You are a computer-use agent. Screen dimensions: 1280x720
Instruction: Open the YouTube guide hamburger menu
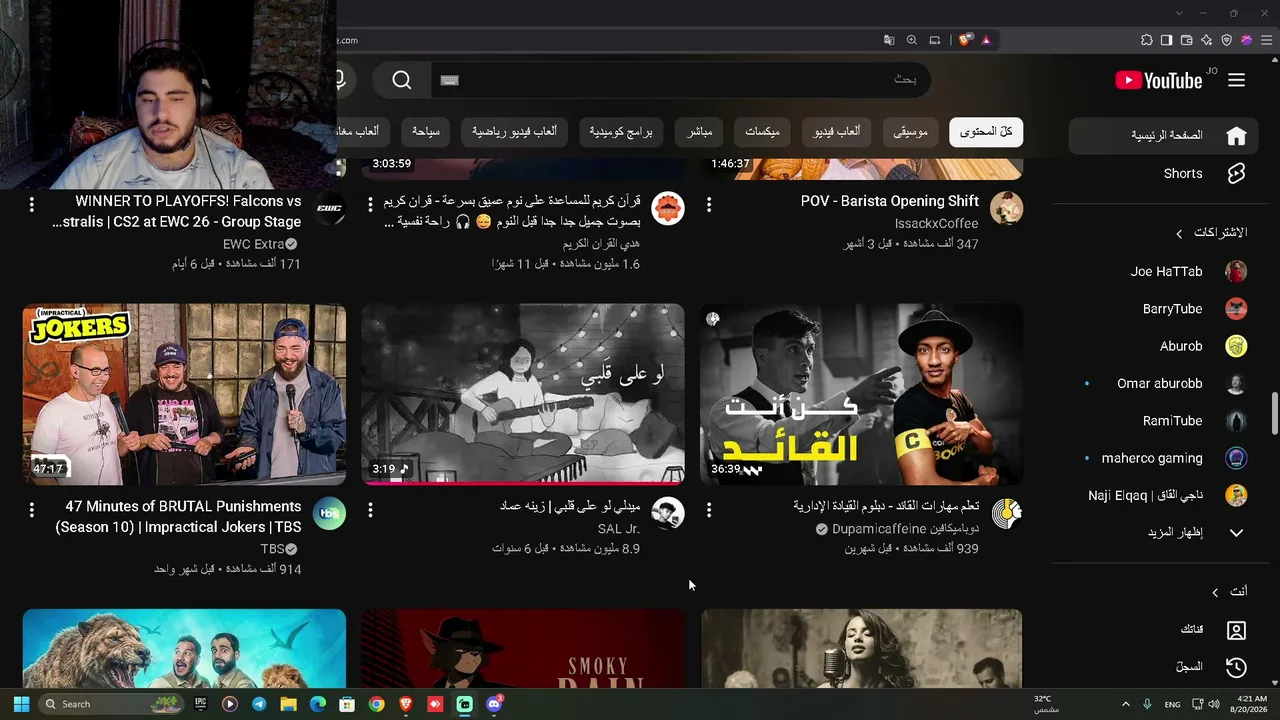(1237, 80)
